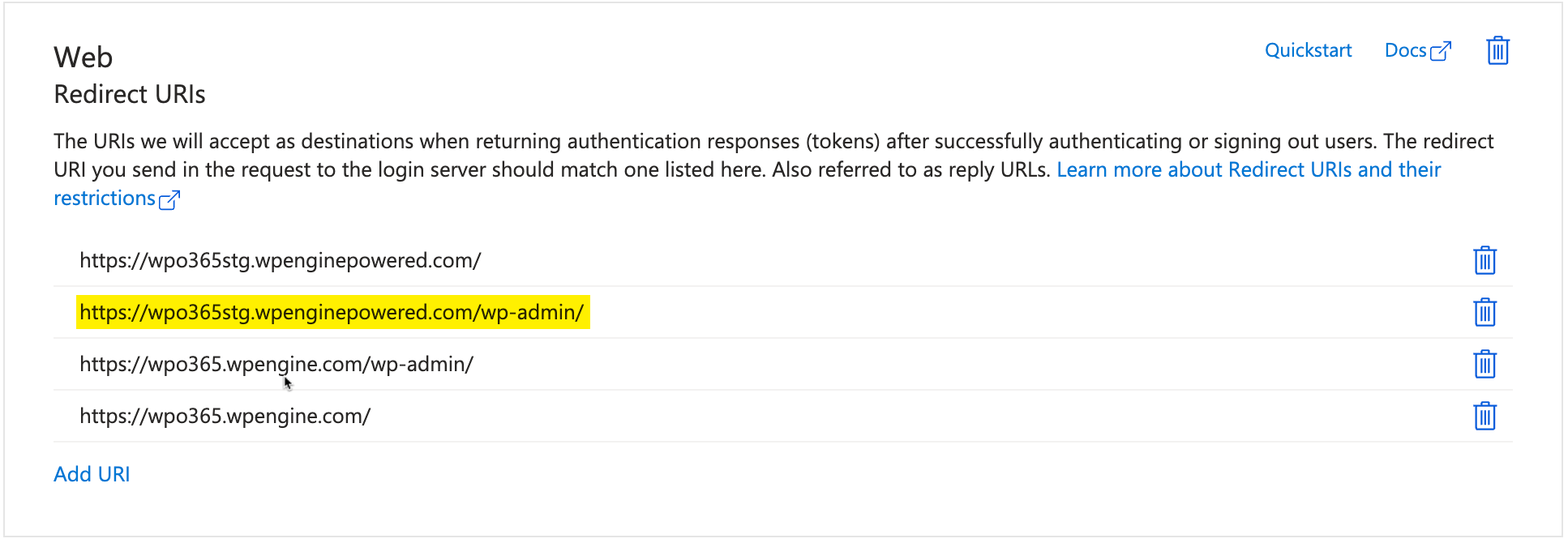Remove the highlighted wpenginepowered wp-admin URI
The height and width of the screenshot is (543, 1568).
pyautogui.click(x=1484, y=312)
